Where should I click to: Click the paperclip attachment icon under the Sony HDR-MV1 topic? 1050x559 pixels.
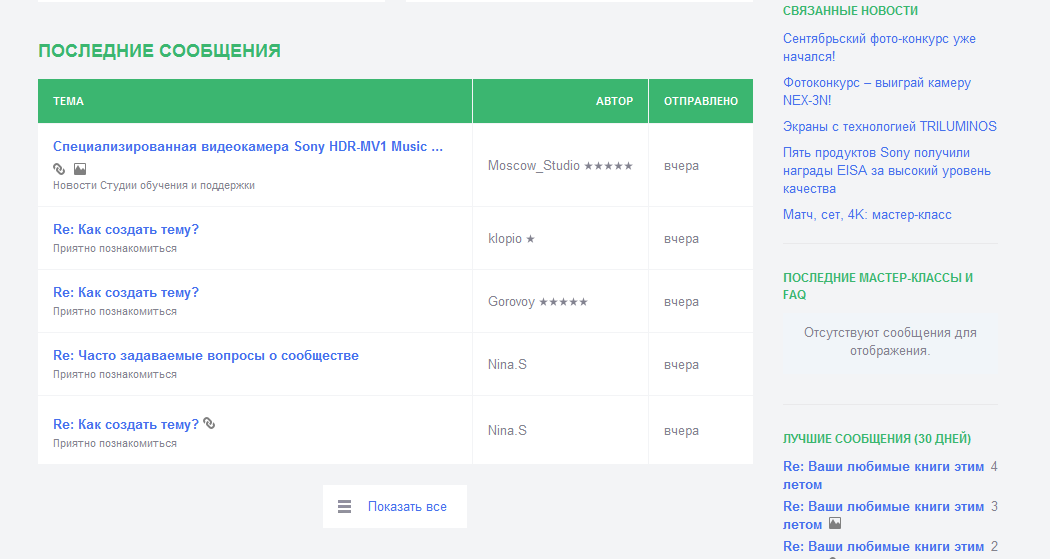[x=59, y=169]
